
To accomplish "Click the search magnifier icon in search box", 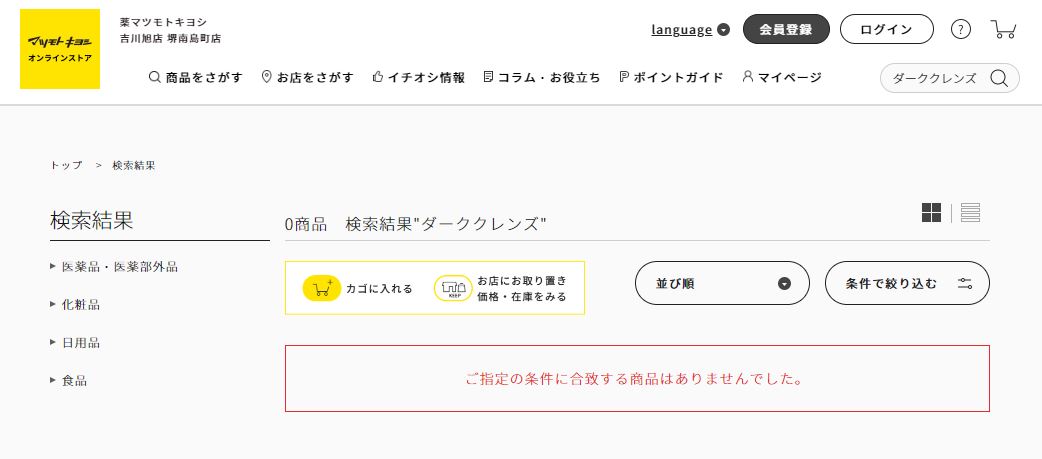I will click(999, 78).
